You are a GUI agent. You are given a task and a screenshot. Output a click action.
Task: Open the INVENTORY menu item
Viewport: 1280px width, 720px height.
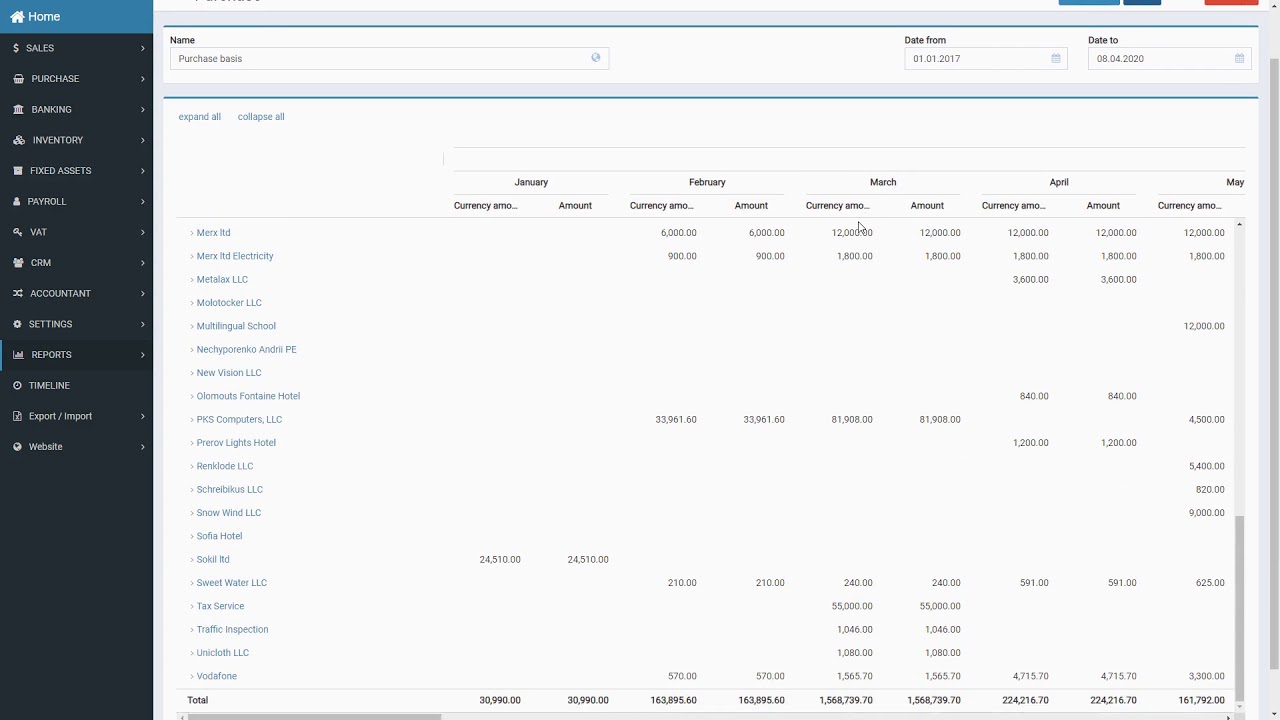pos(77,140)
